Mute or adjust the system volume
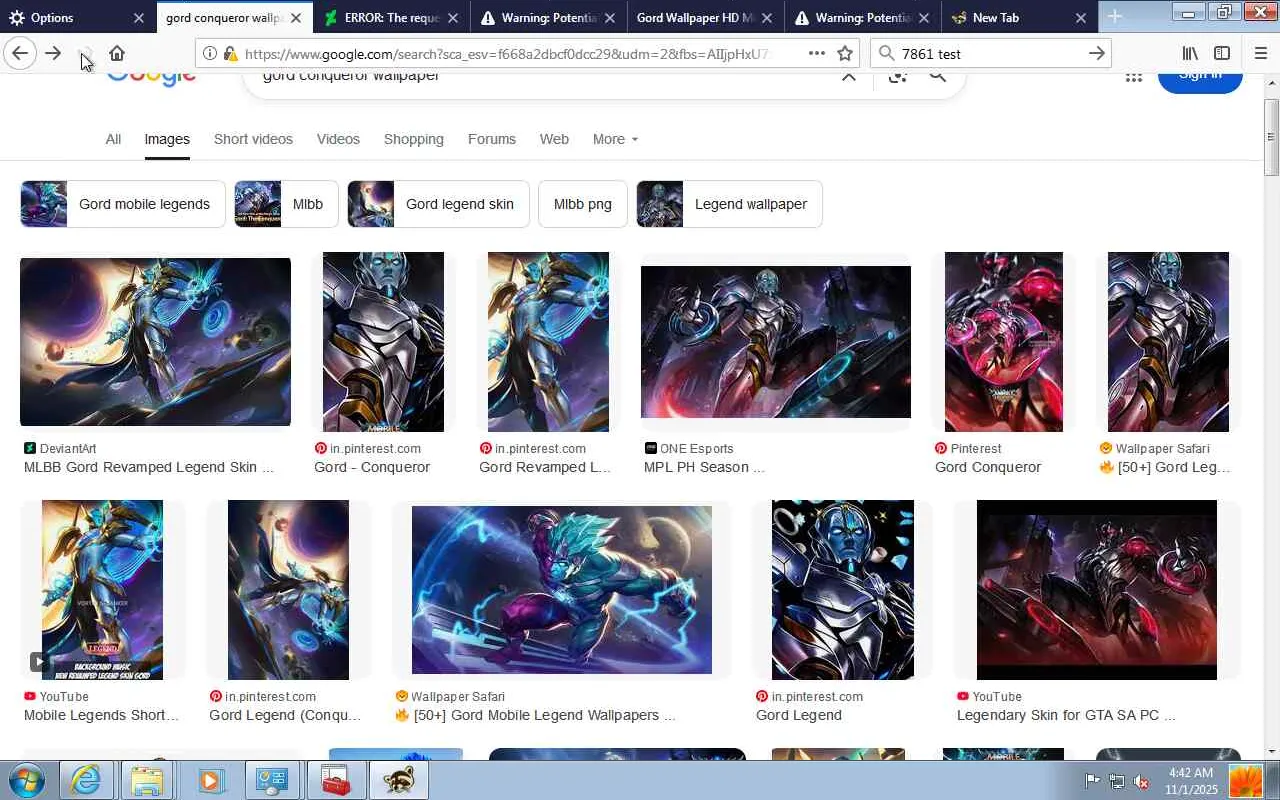The image size is (1280, 800). 1141,781
